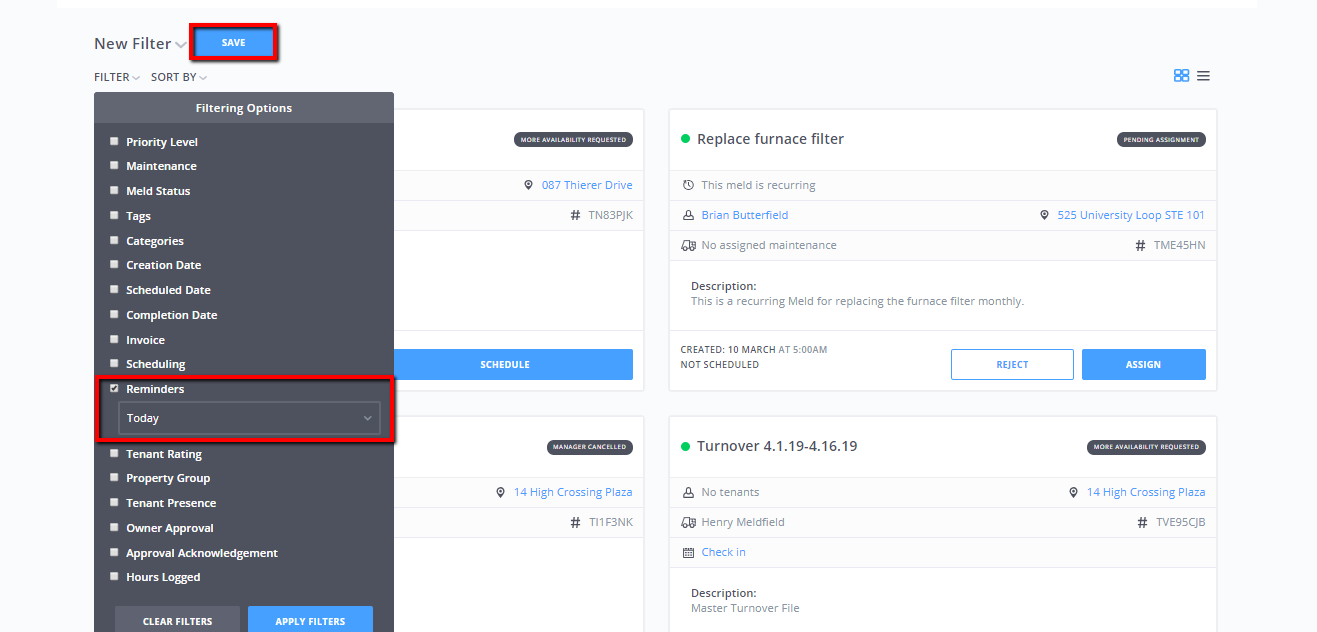Click the green status dot beside Replace furnace filter

coord(685,139)
